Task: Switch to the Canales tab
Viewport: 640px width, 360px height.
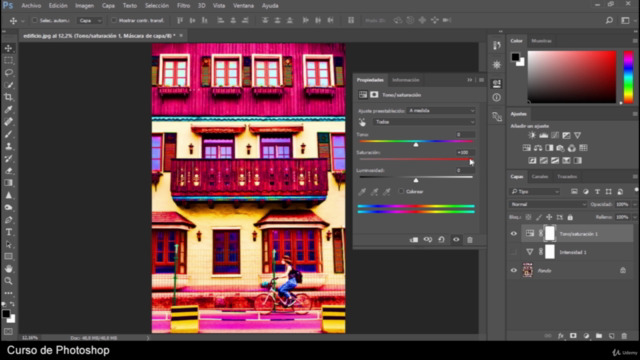Action: point(540,176)
